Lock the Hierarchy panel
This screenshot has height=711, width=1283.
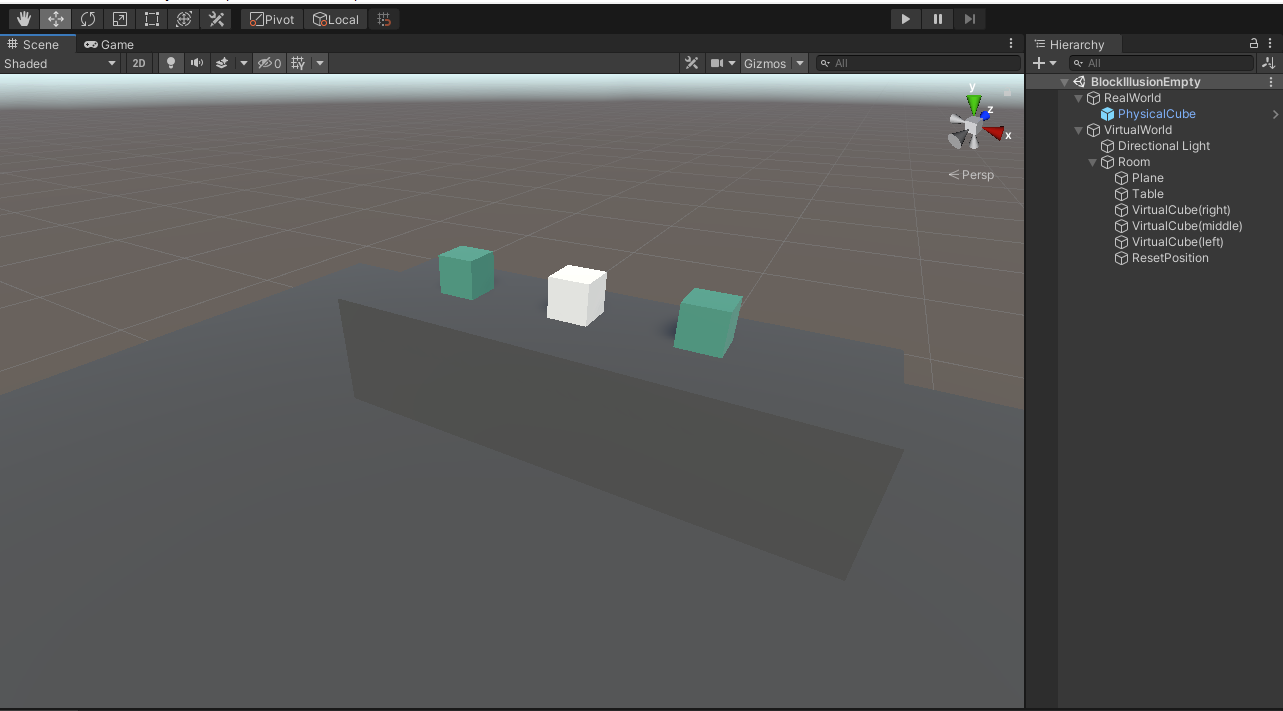coord(1254,43)
